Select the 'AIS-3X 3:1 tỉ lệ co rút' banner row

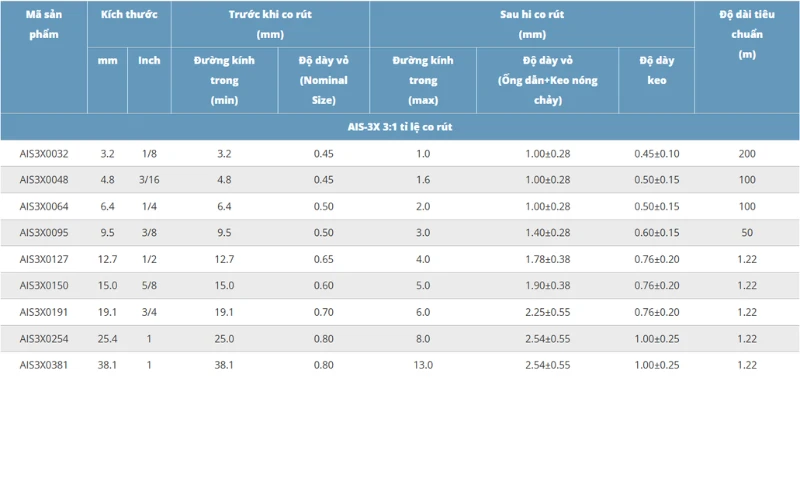click(x=400, y=127)
